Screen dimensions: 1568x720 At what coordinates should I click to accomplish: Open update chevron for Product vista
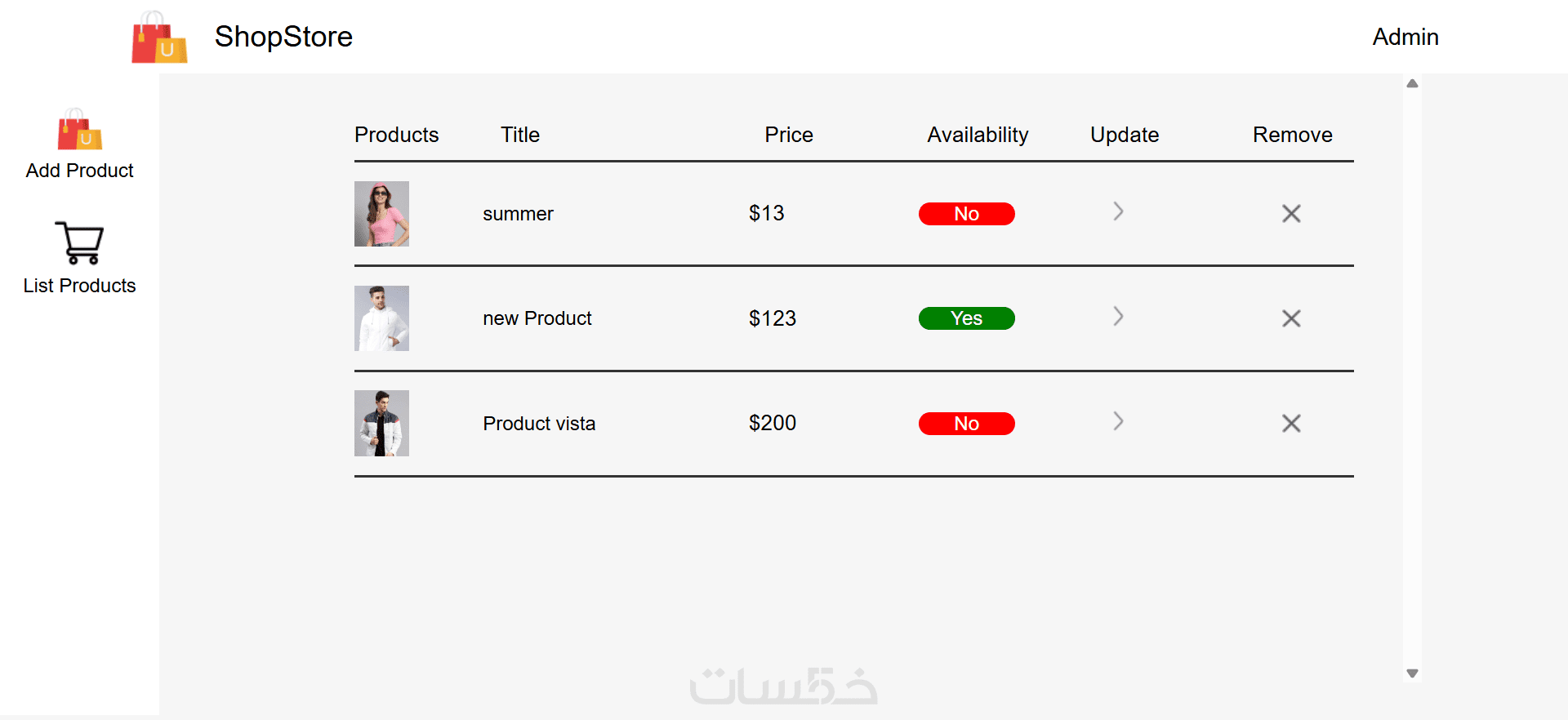[1118, 421]
